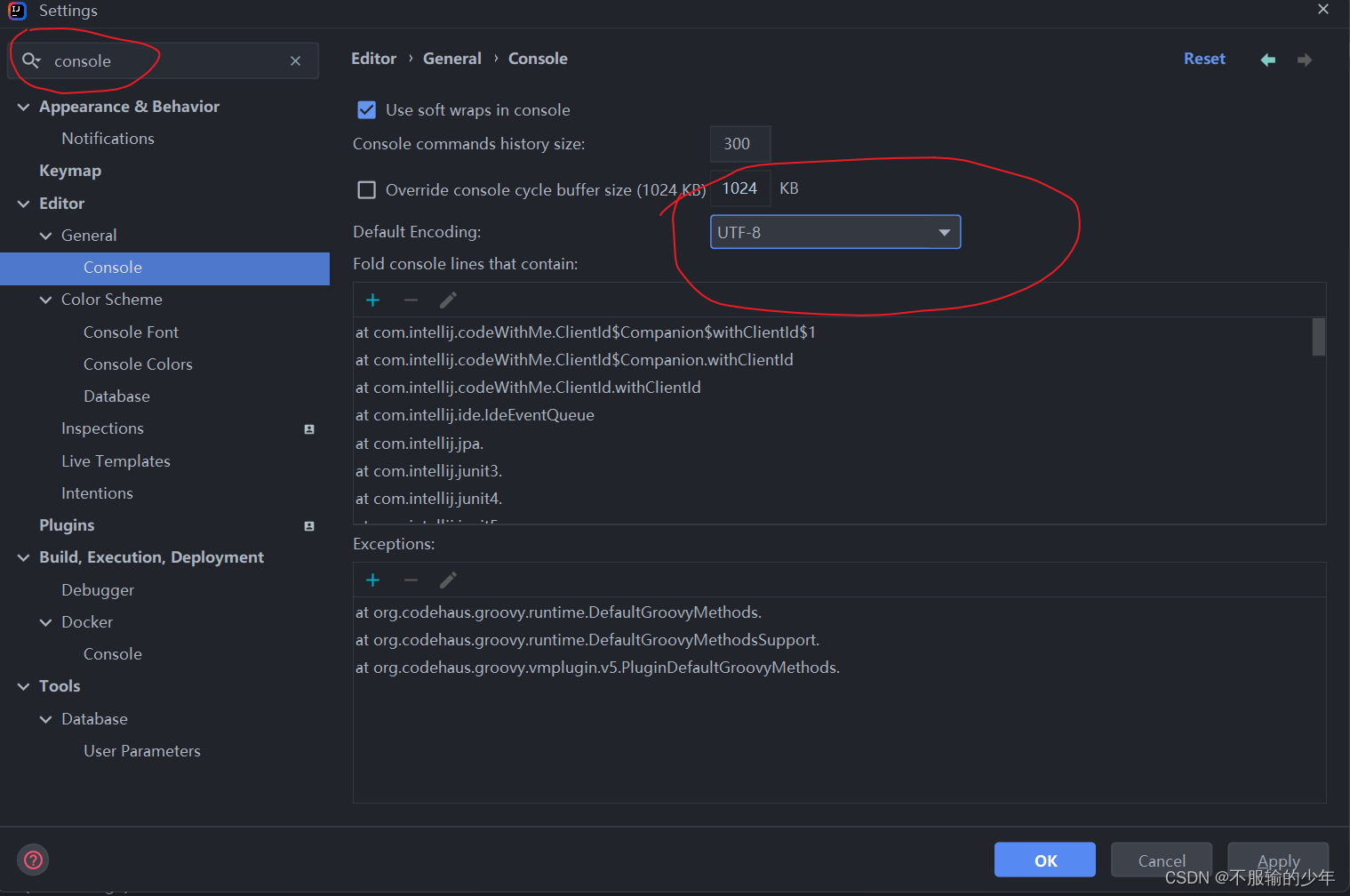Collapse the Docker tree node

coord(46,622)
